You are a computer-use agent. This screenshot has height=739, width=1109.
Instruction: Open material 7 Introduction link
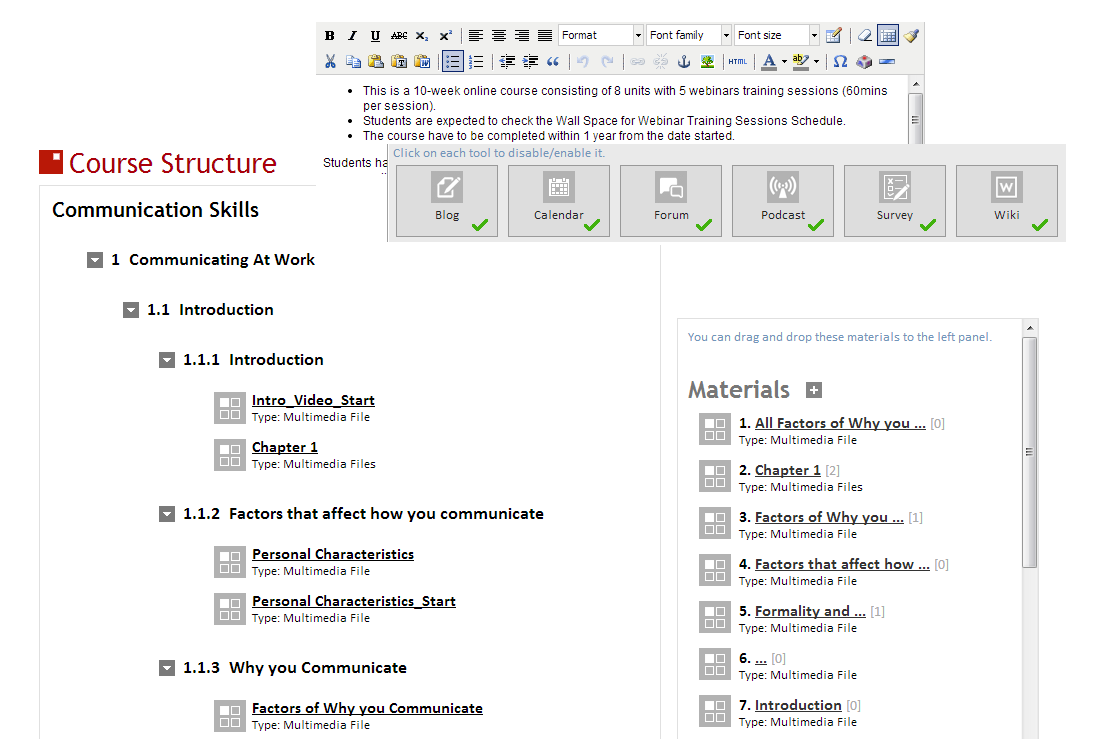[798, 705]
